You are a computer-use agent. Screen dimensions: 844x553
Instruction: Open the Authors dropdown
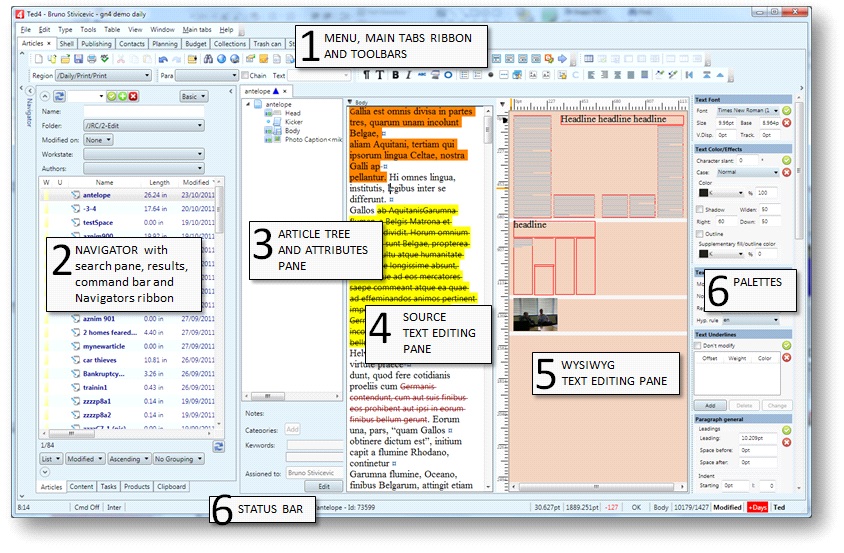pyautogui.click(x=144, y=168)
